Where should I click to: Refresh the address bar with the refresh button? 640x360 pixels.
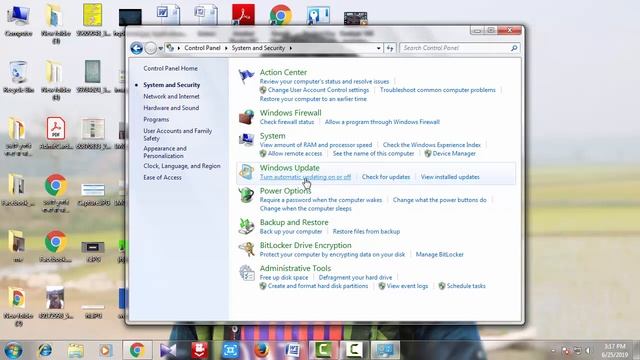coord(390,48)
